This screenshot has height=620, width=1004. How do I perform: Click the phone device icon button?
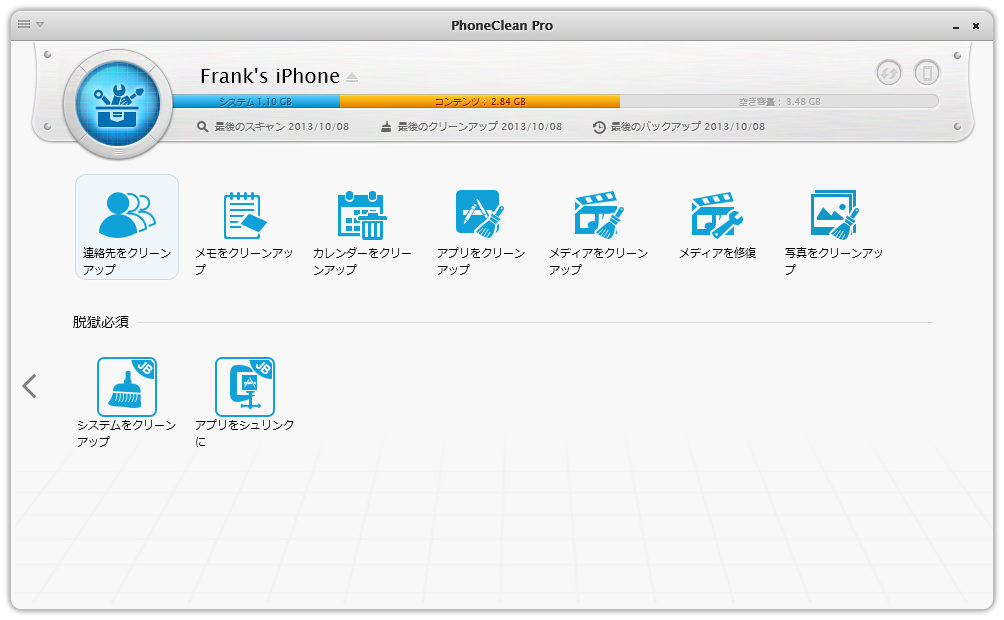[927, 72]
